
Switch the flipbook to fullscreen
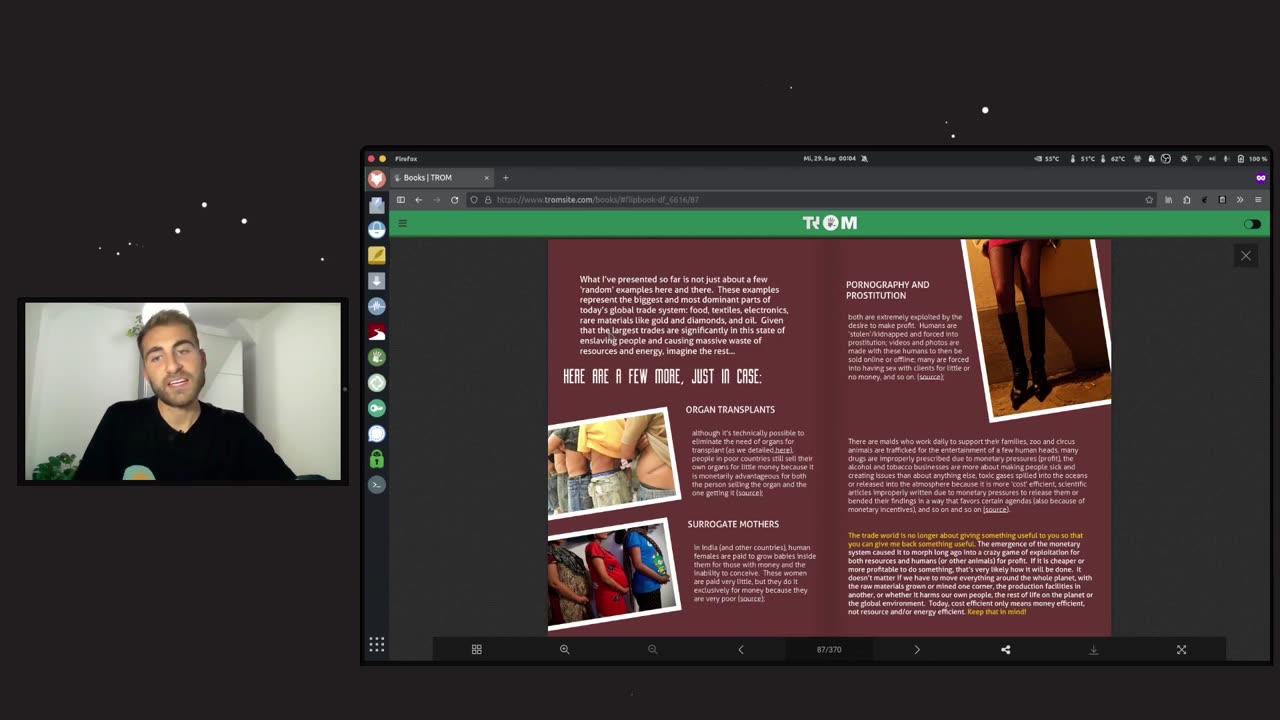coord(1181,650)
